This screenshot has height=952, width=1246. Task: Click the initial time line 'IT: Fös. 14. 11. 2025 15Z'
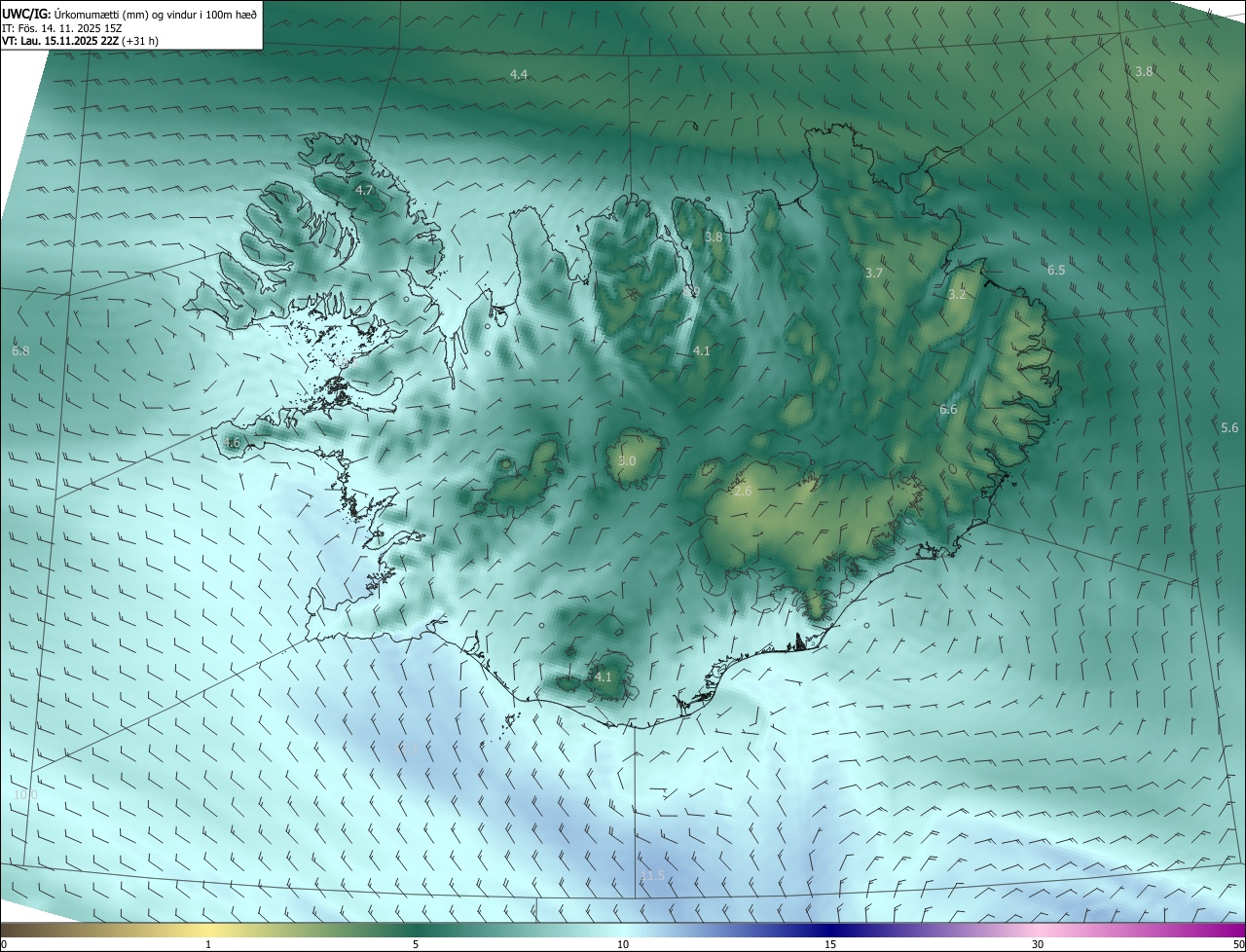tap(61, 28)
